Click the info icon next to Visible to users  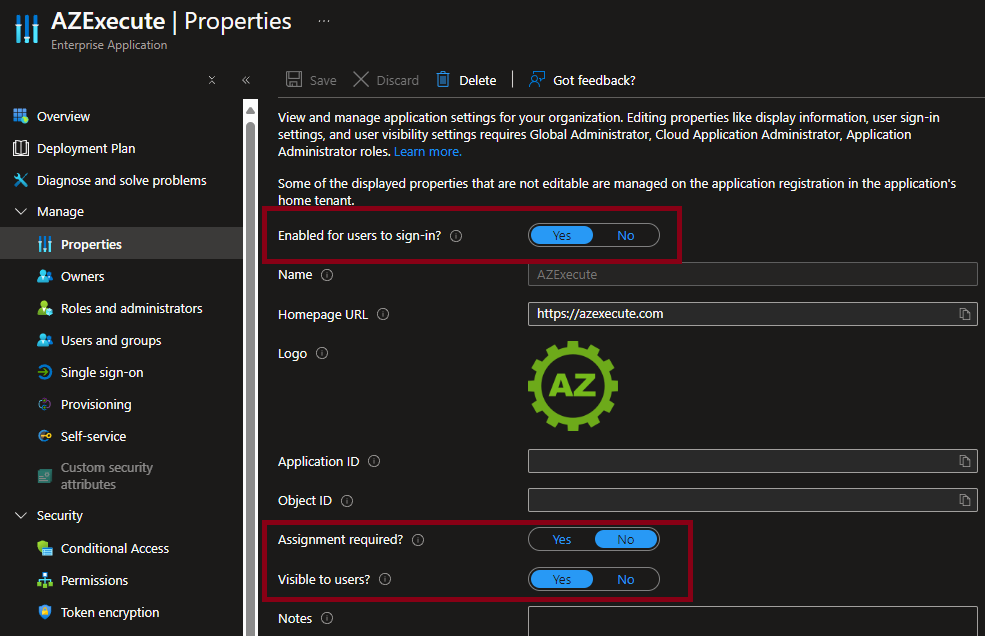(x=385, y=579)
